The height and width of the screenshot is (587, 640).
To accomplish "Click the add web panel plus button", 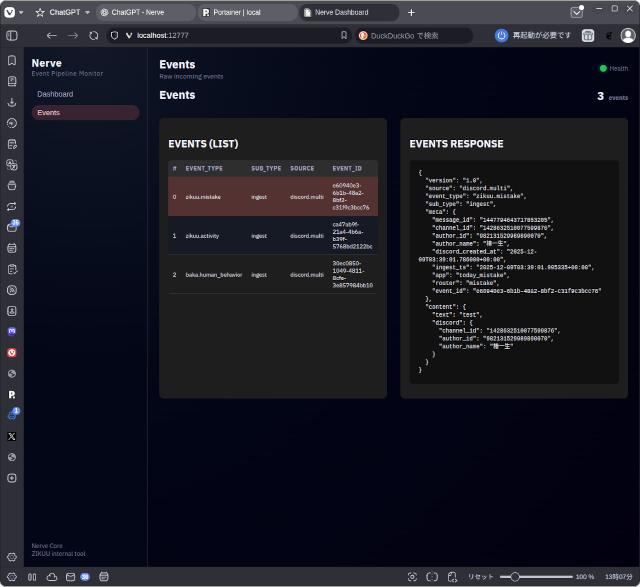I will pos(12,478).
